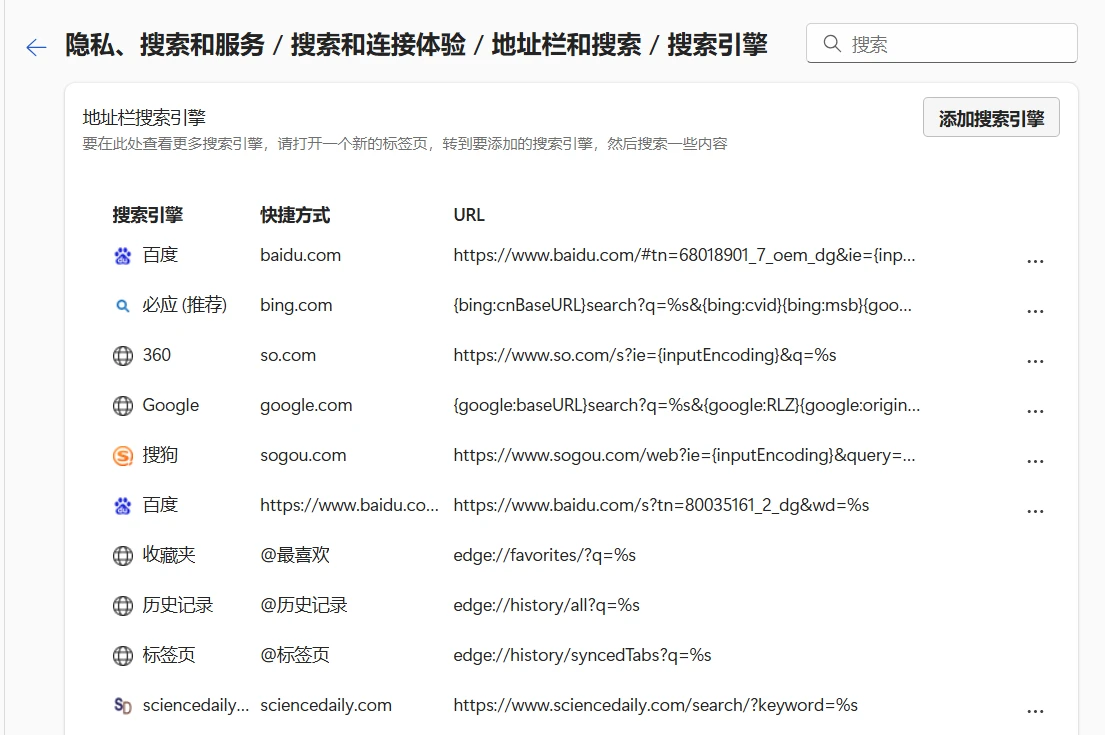1105x735 pixels.
Task: Open more options for baidu.com row
Action: point(1035,261)
